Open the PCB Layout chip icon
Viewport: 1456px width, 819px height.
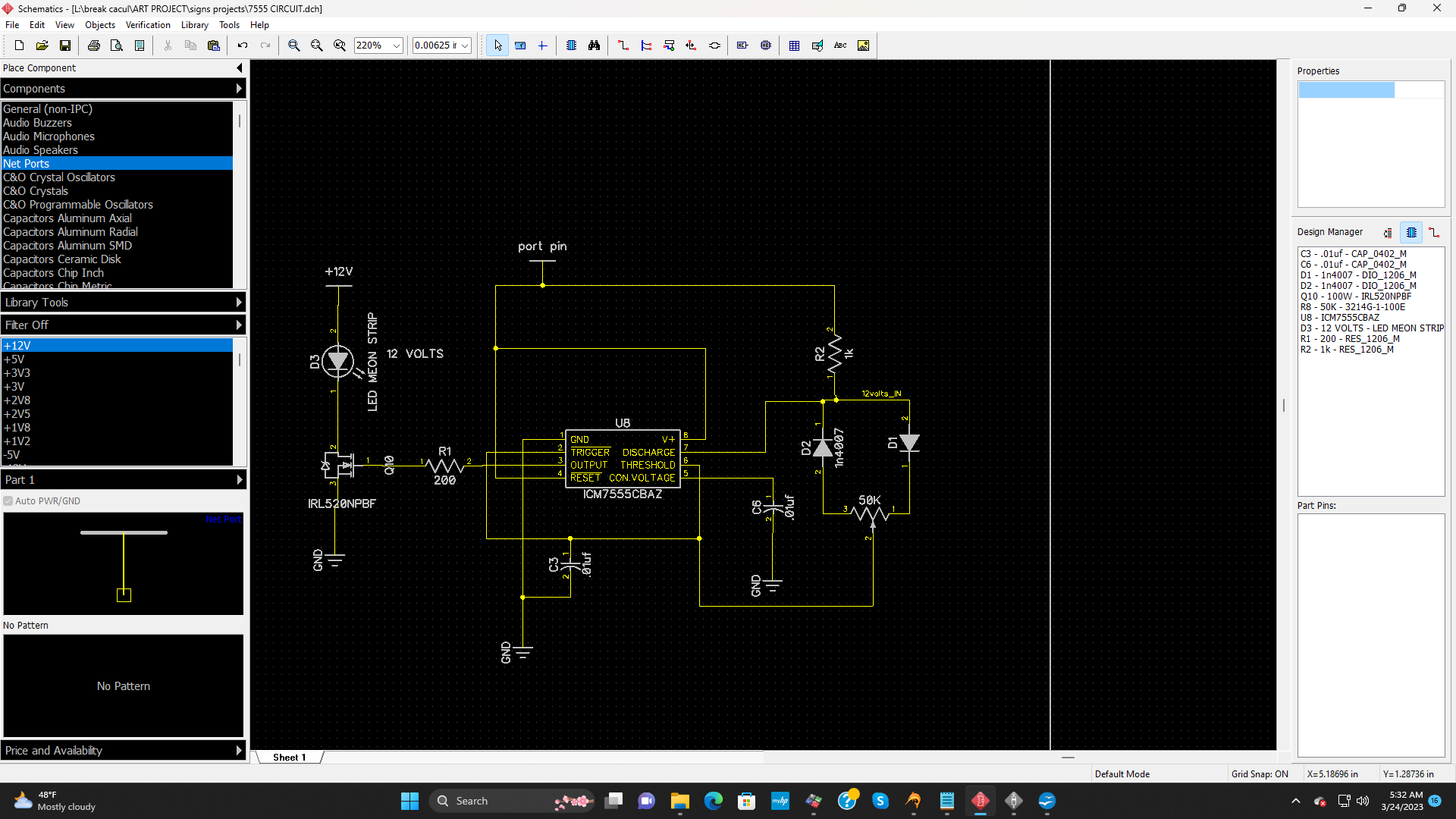pyautogui.click(x=766, y=45)
